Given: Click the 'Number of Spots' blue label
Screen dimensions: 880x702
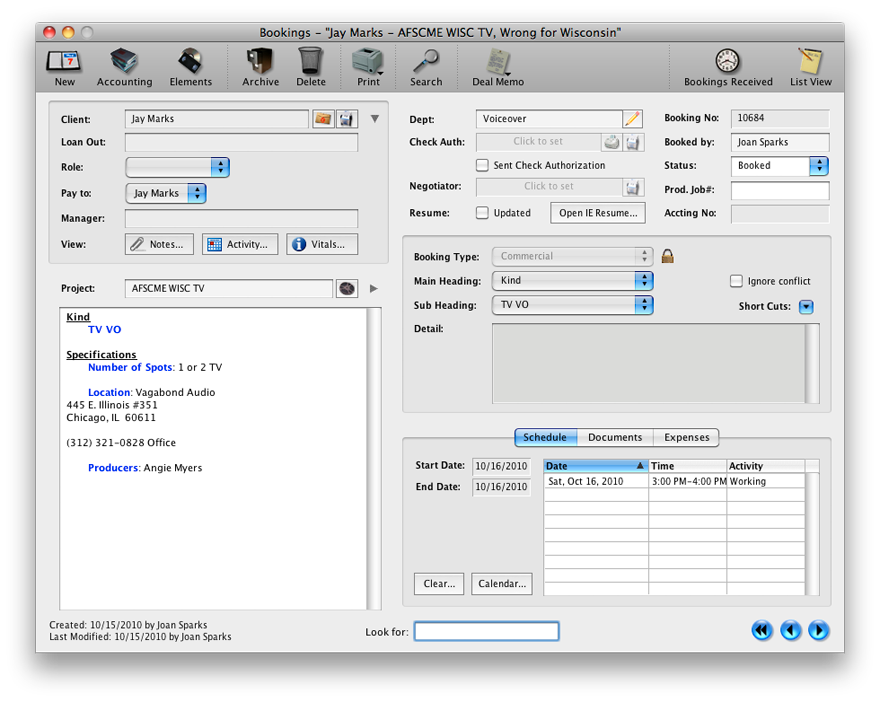Looking at the screenshot, I should pyautogui.click(x=130, y=368).
